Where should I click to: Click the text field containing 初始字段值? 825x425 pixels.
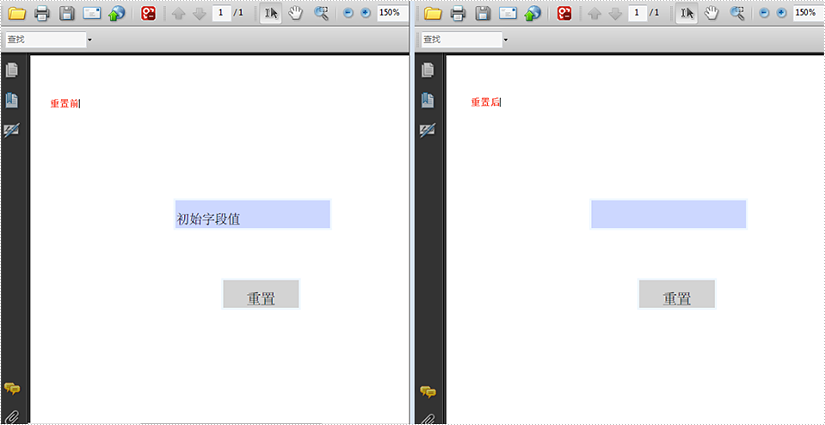tap(252, 215)
